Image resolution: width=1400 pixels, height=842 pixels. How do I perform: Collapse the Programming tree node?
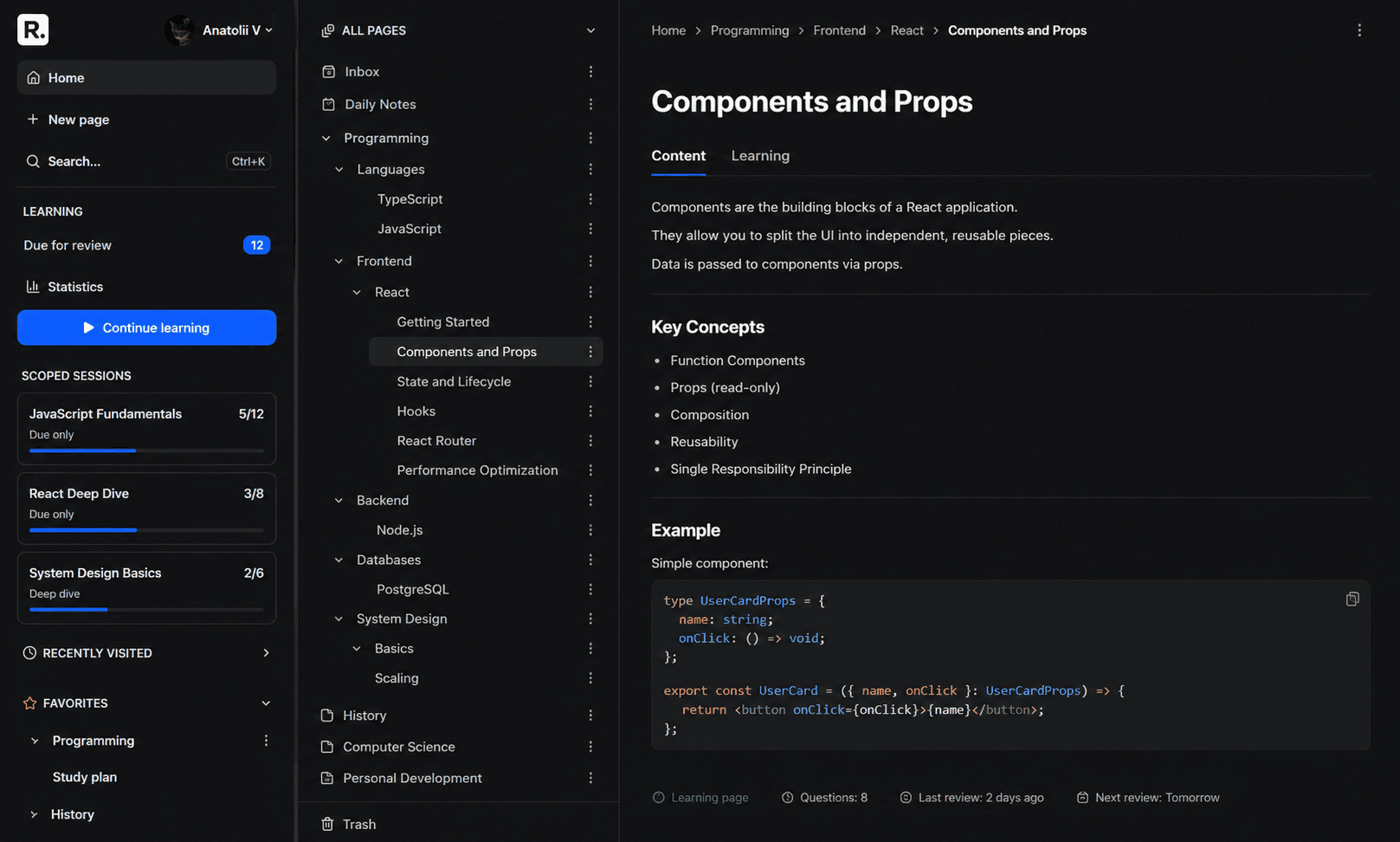326,139
